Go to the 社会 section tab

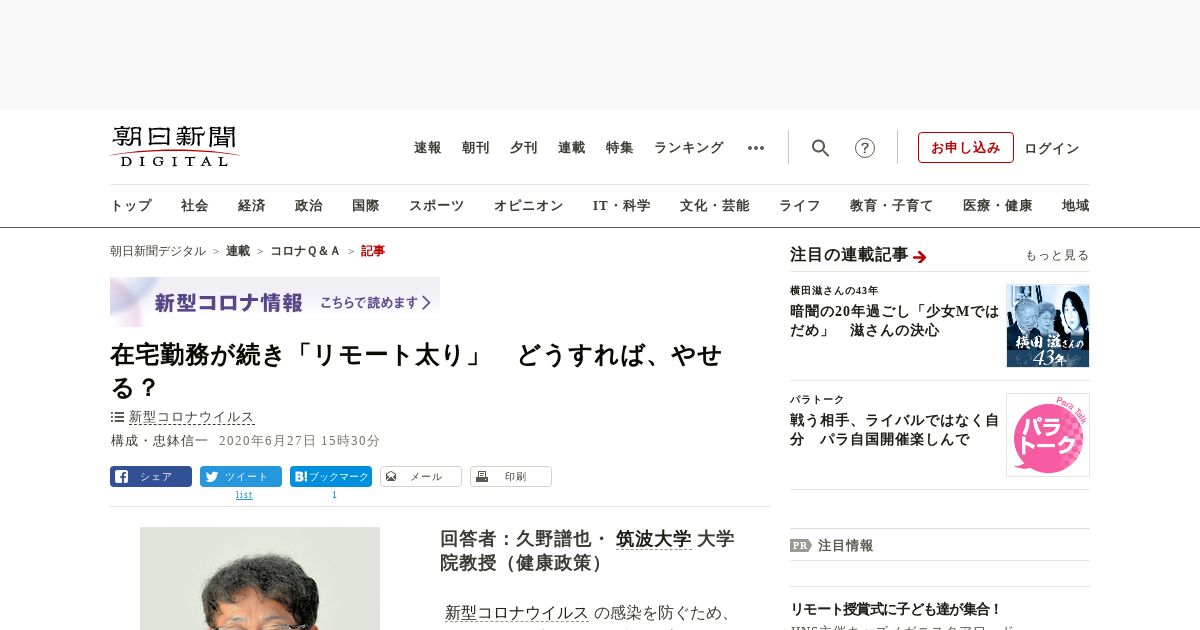195,206
